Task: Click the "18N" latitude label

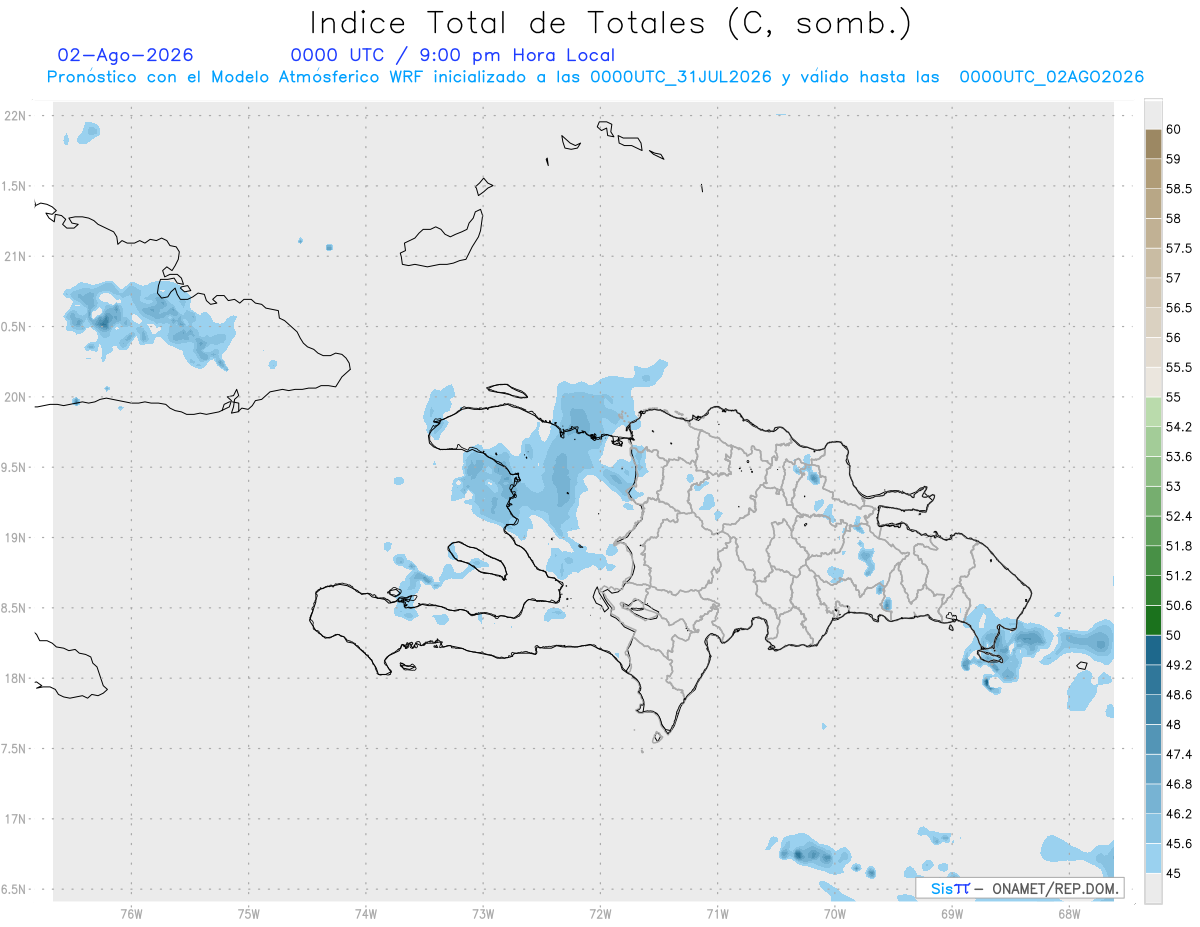Action: 15,678
